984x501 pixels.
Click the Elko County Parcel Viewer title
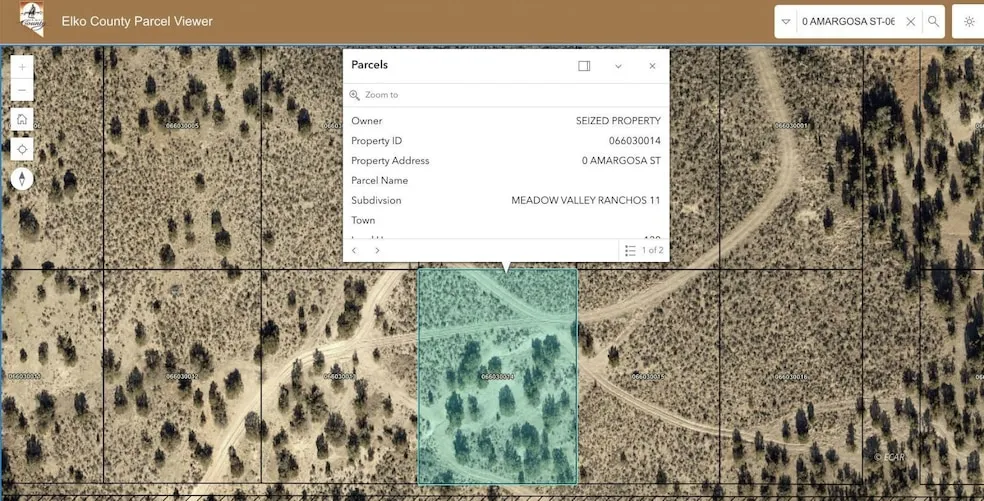point(137,21)
